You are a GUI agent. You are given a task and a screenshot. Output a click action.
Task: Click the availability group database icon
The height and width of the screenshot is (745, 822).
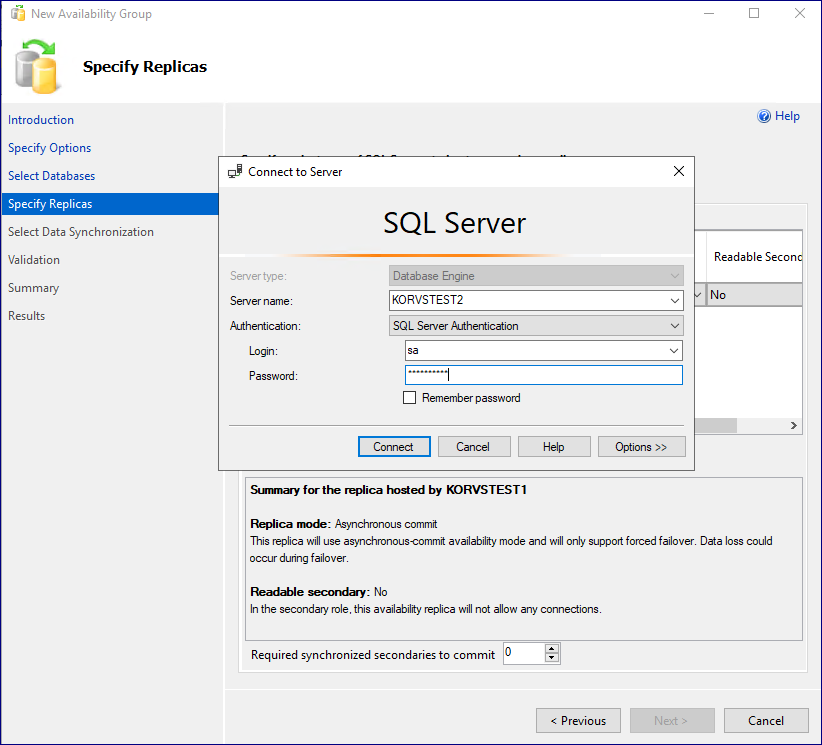tap(36, 67)
